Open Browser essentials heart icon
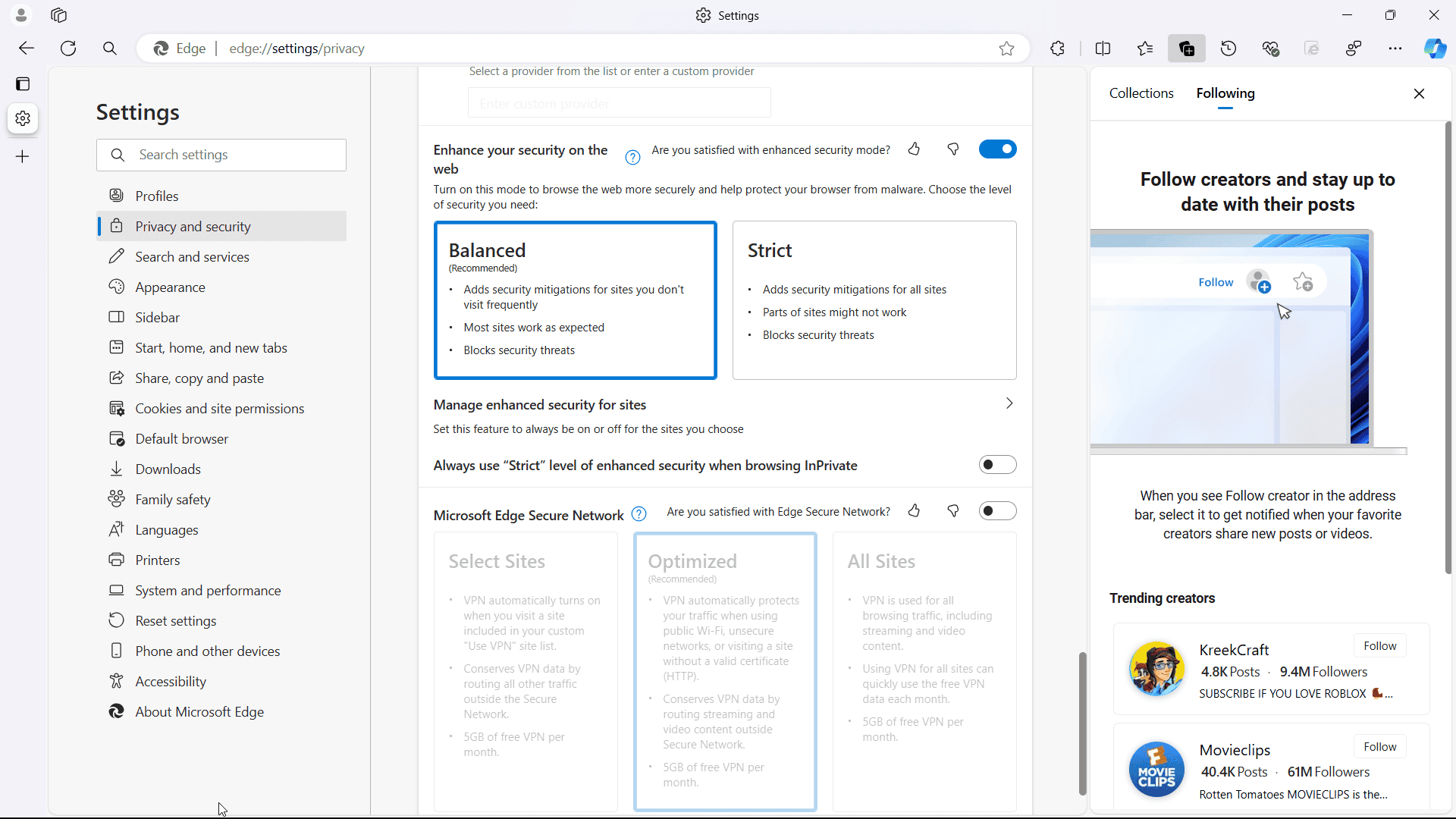Viewport: 1456px width, 819px height. (1271, 48)
